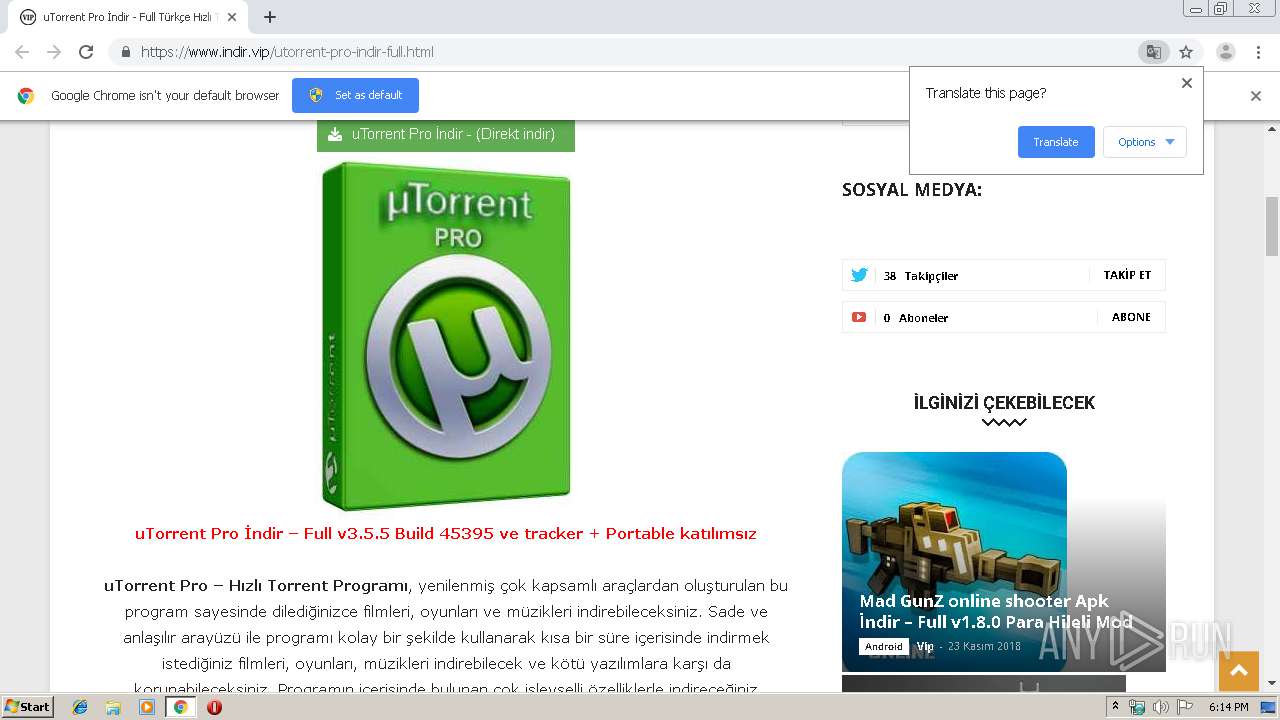Image resolution: width=1280 pixels, height=720 pixels.
Task: Click the scrollbar down arrow
Action: coord(1272,684)
